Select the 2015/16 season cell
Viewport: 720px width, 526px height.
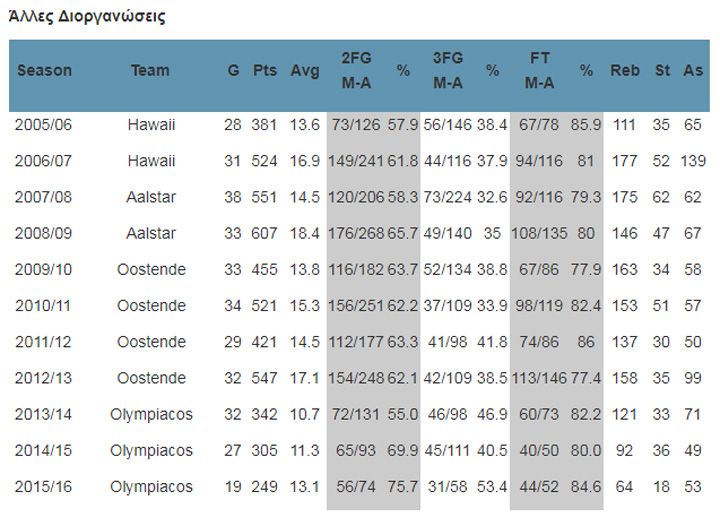44,487
